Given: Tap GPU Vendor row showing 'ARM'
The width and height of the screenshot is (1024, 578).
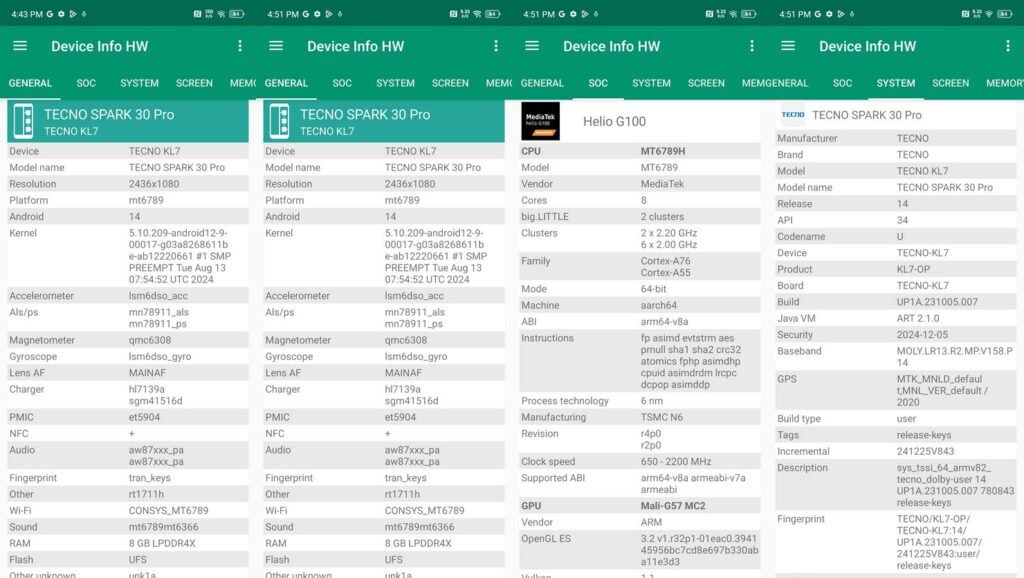Looking at the screenshot, I should coord(640,522).
